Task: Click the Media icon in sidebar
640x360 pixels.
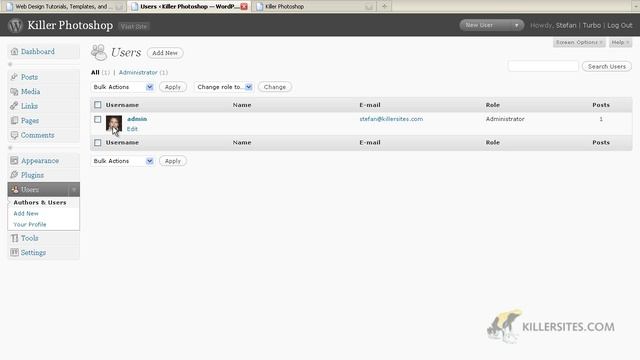Action: (x=14, y=91)
